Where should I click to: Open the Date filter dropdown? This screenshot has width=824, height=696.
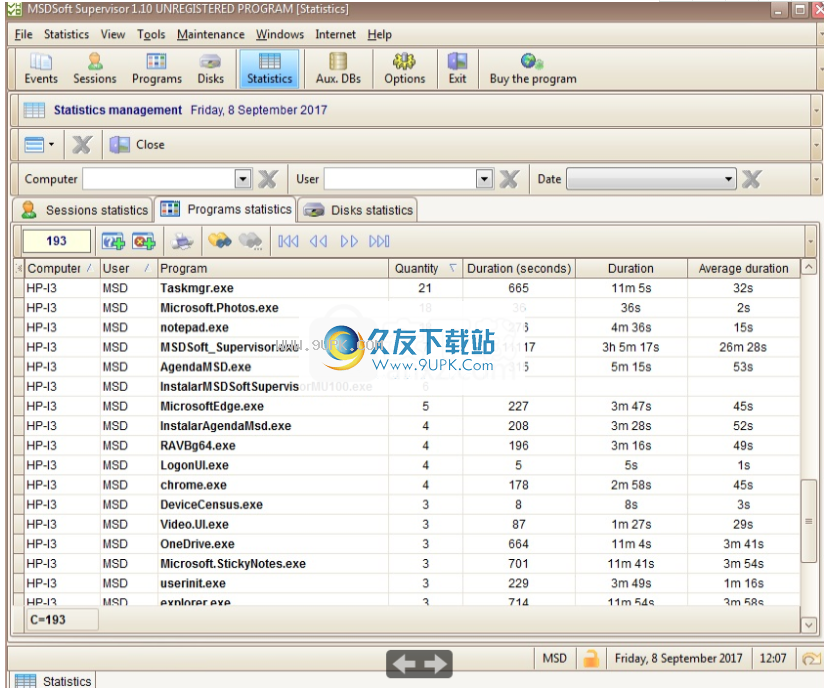(728, 179)
